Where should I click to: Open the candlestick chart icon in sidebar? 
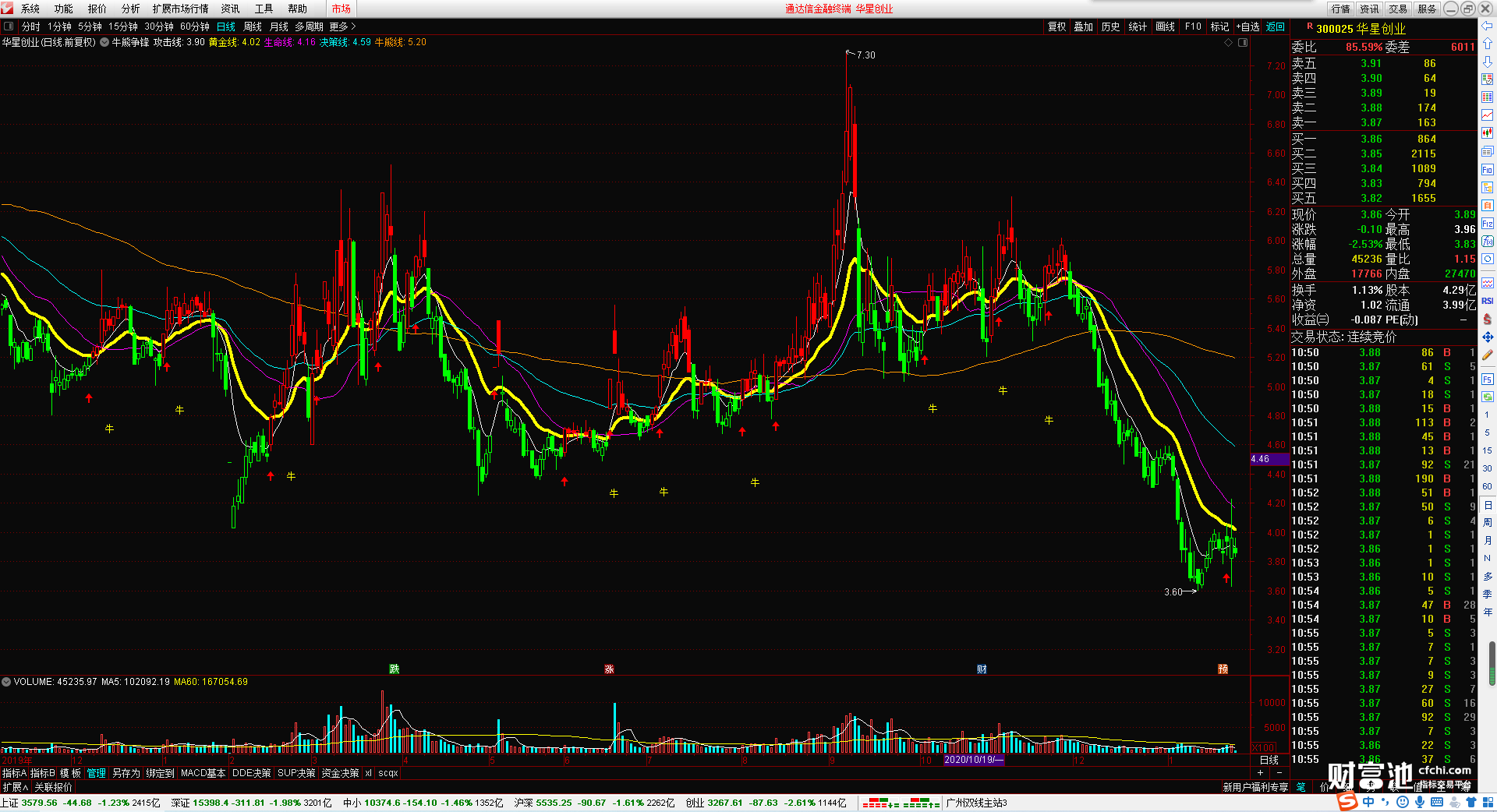coord(1488,133)
